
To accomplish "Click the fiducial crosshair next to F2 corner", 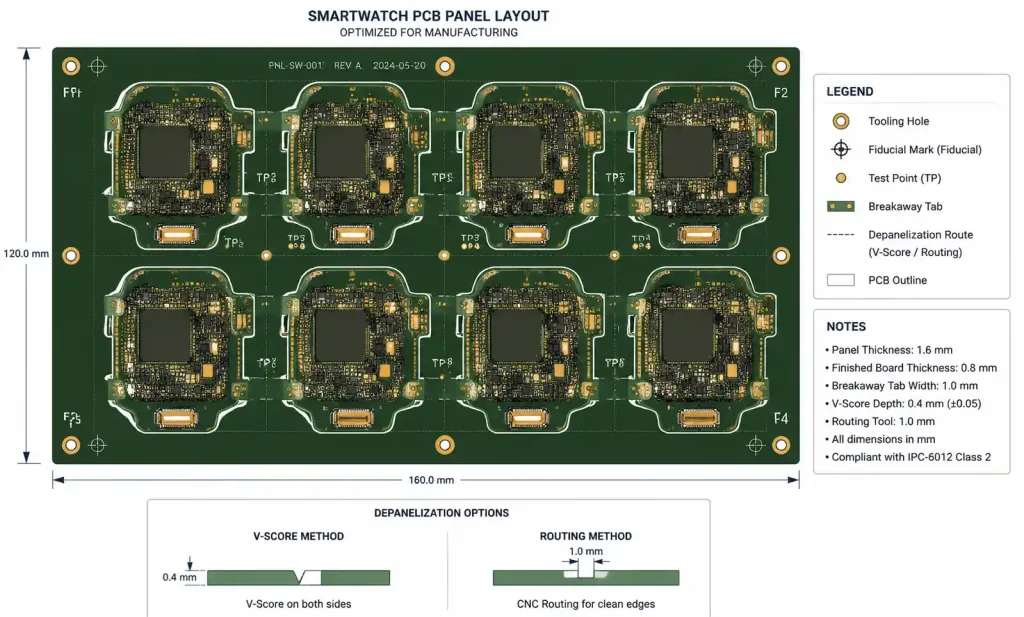I will point(755,66).
